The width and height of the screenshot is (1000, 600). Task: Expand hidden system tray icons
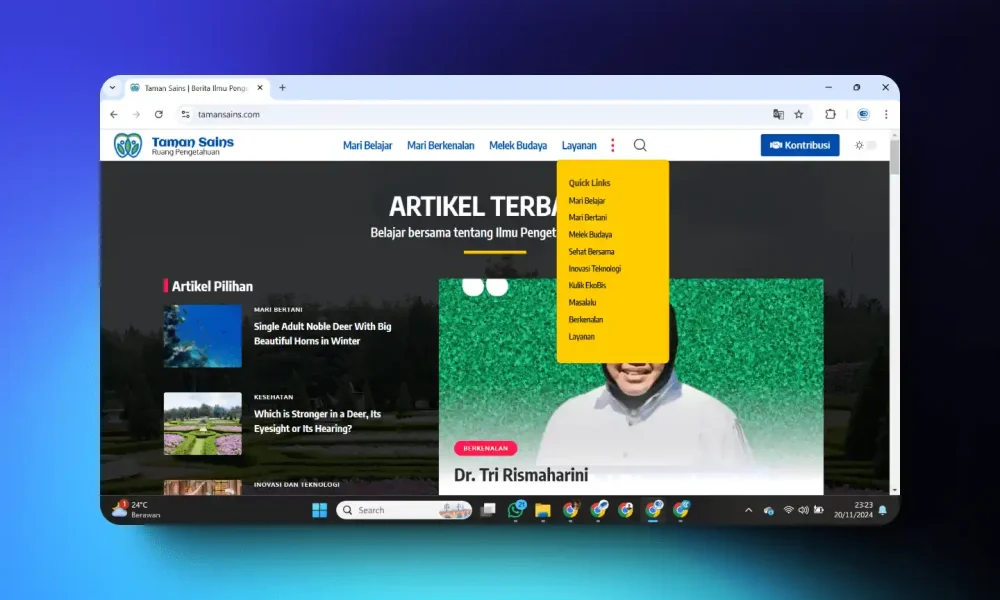[748, 510]
